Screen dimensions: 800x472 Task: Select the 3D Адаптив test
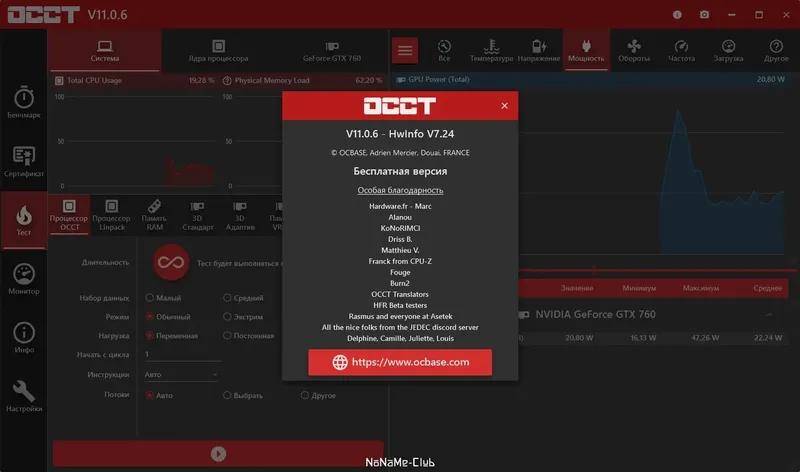point(240,215)
